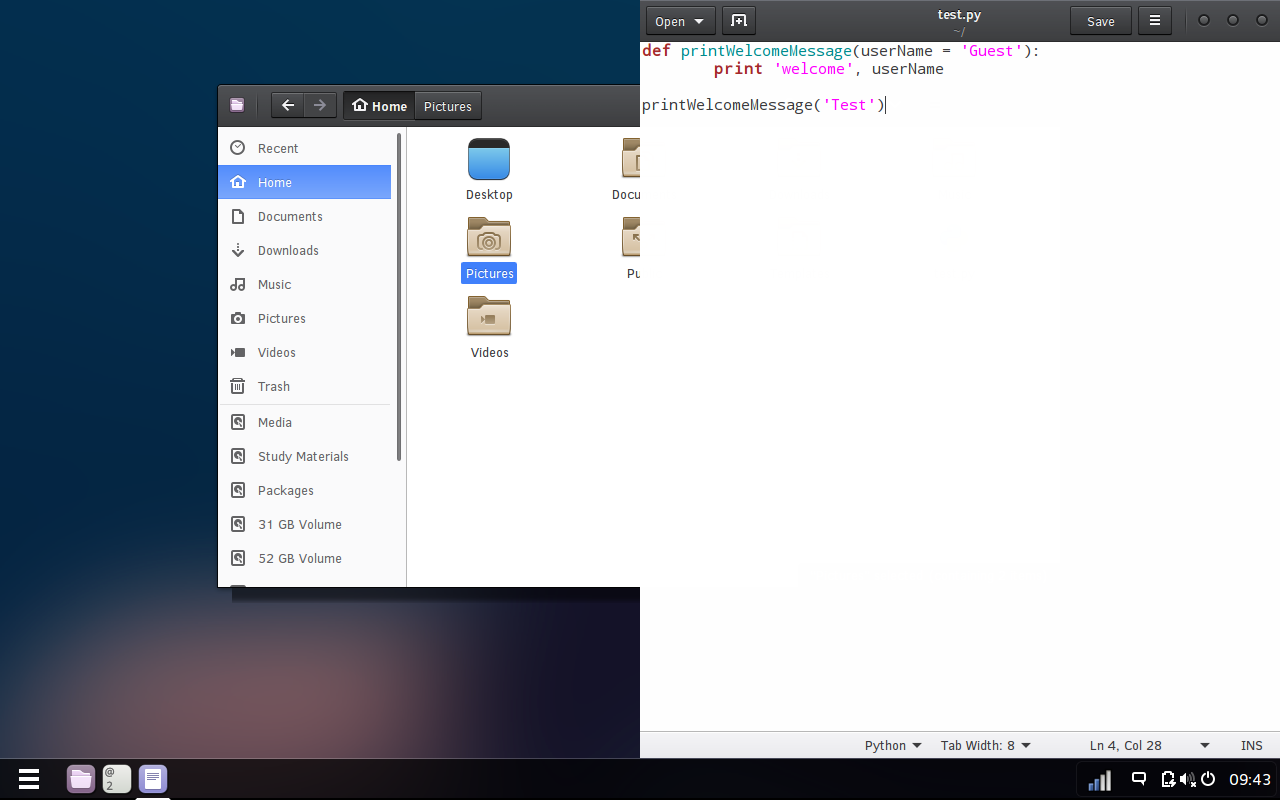Screen dimensions: 1280x800
Task: Open the gedit hamburger menu
Action: pyautogui.click(x=1155, y=21)
